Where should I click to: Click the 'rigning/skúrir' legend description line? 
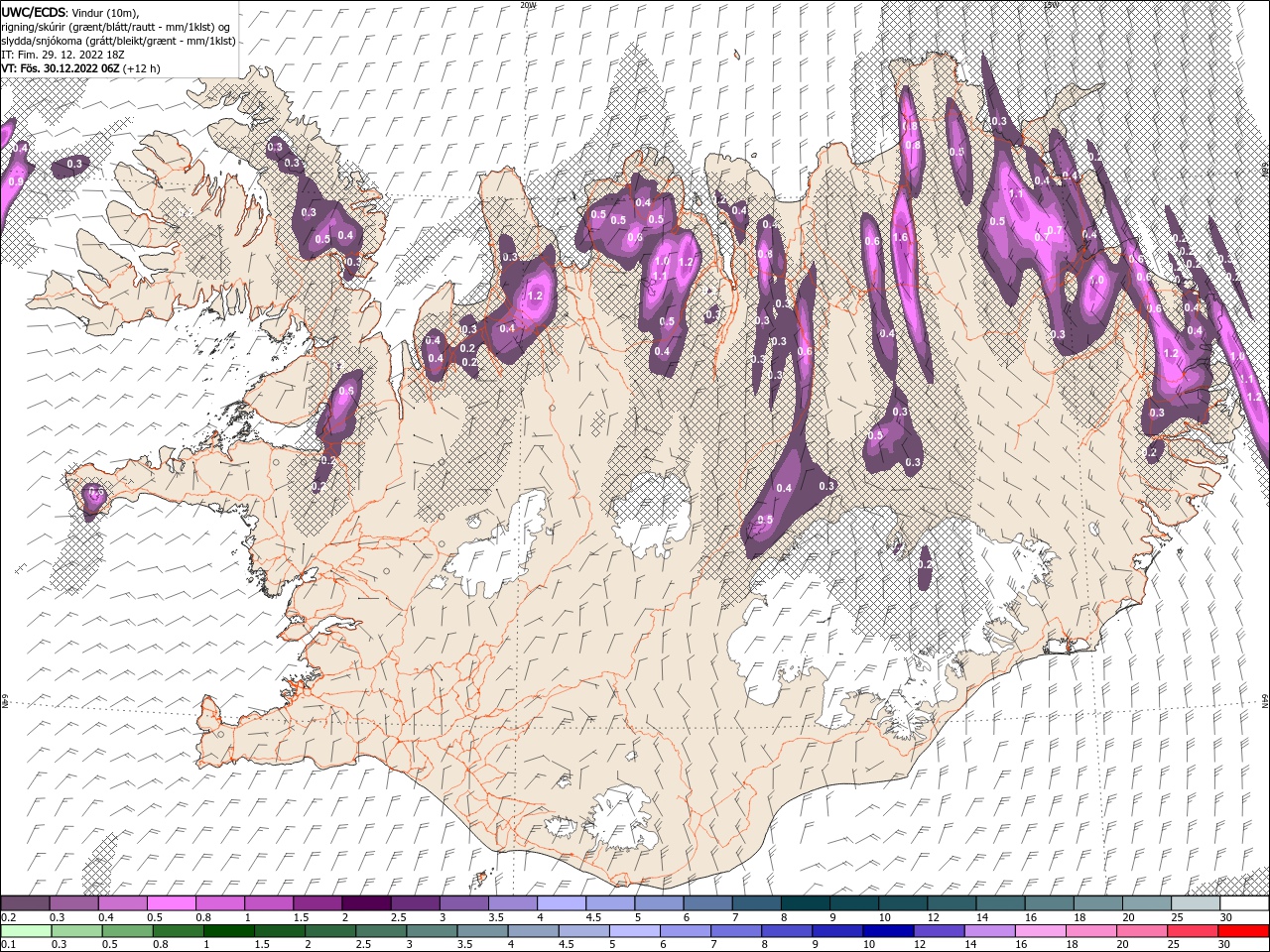(x=115, y=27)
